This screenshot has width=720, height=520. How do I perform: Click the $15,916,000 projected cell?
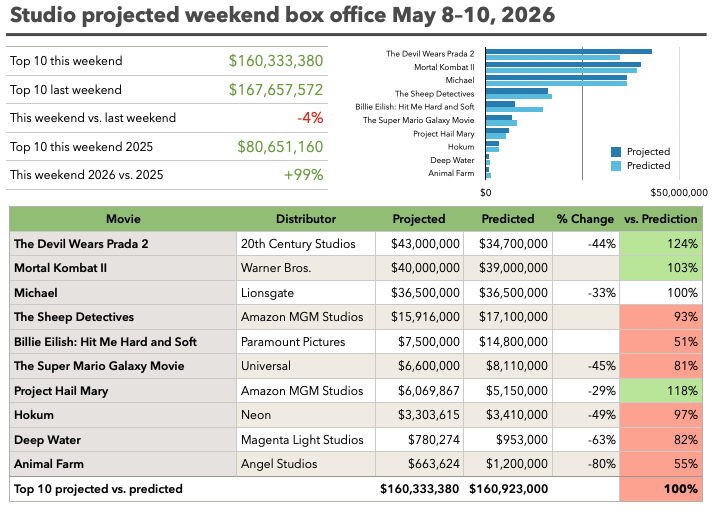click(x=419, y=317)
